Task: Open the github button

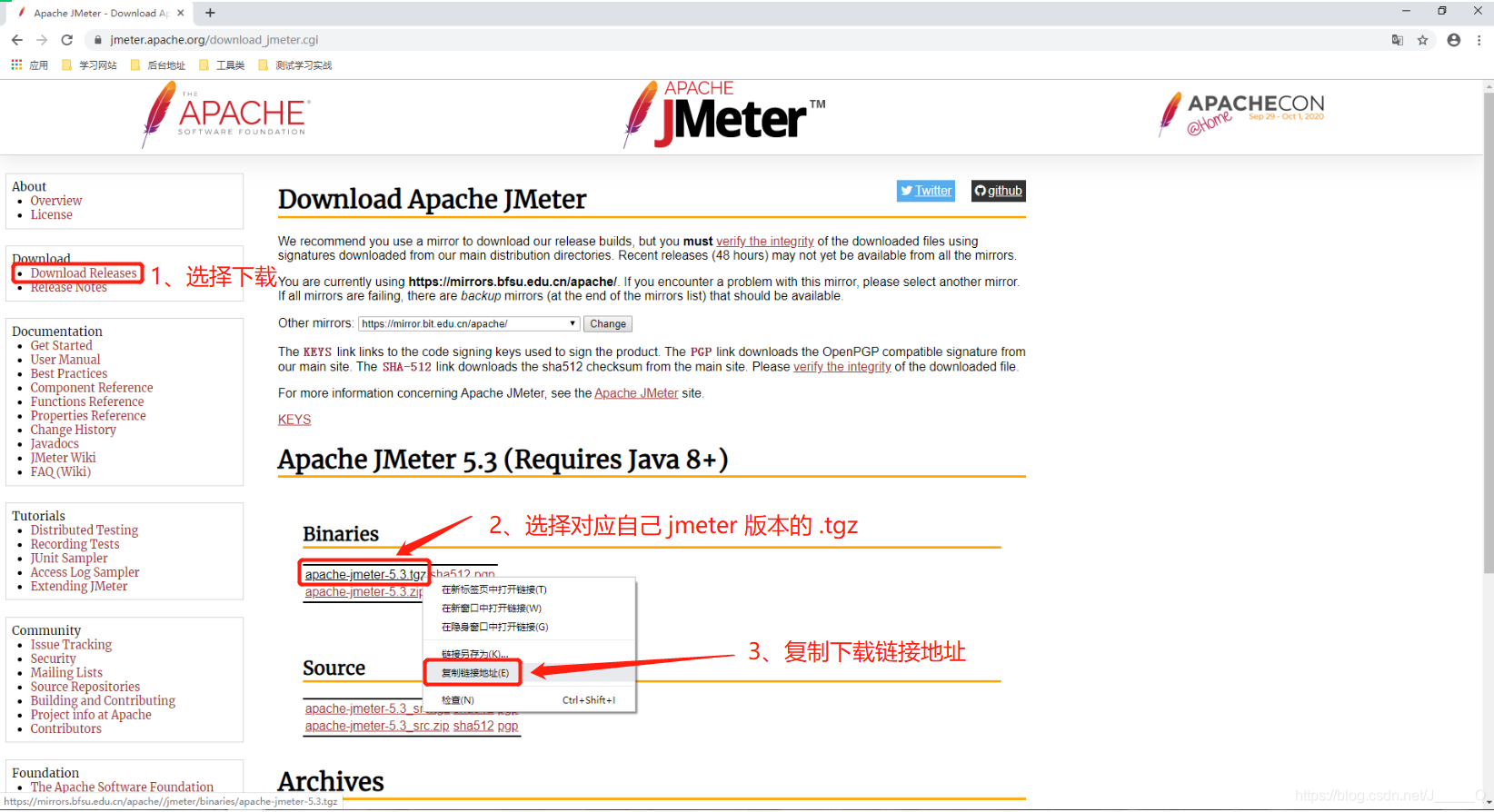Action: (998, 191)
